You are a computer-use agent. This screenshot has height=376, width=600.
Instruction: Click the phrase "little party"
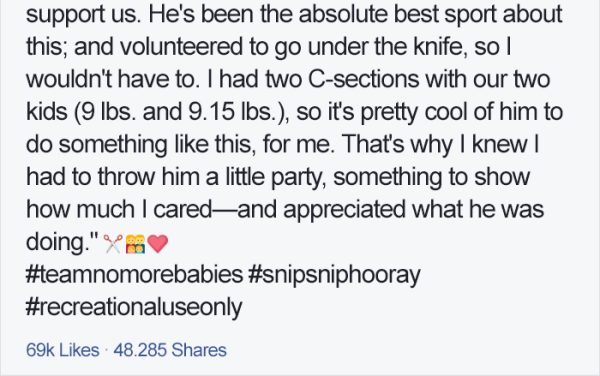pyautogui.click(x=273, y=177)
